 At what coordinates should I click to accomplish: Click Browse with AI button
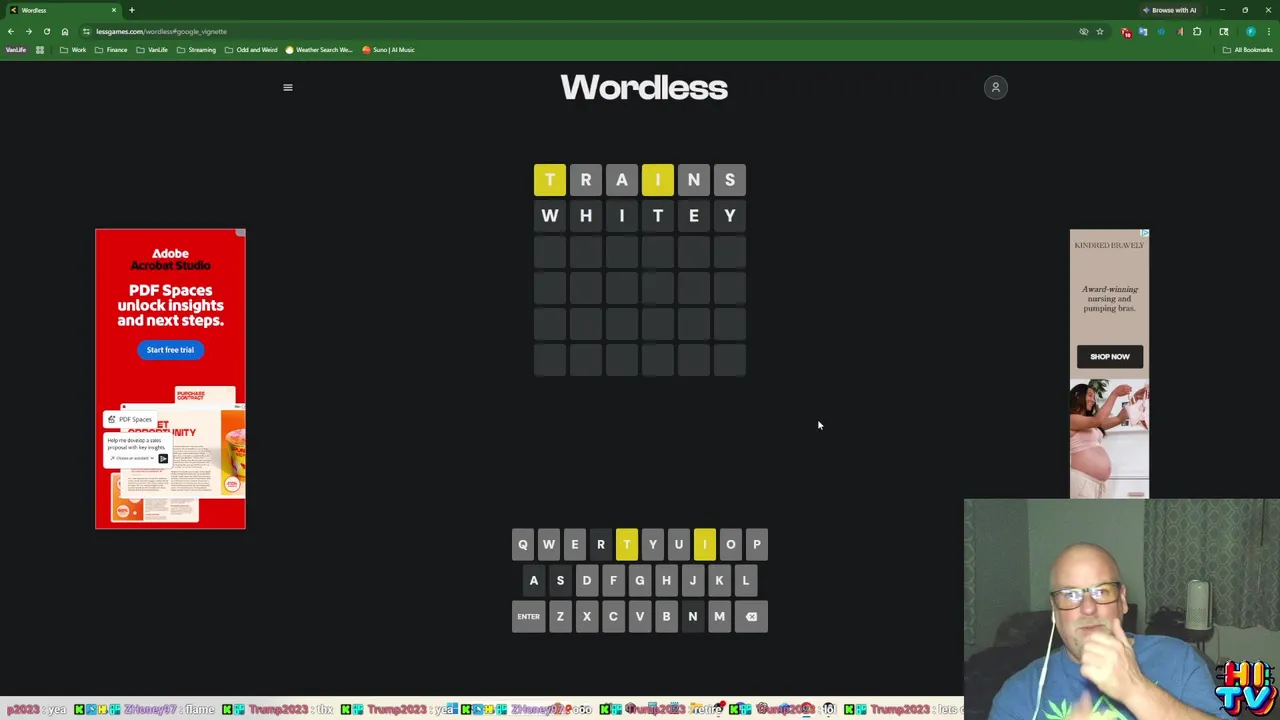pos(1170,10)
